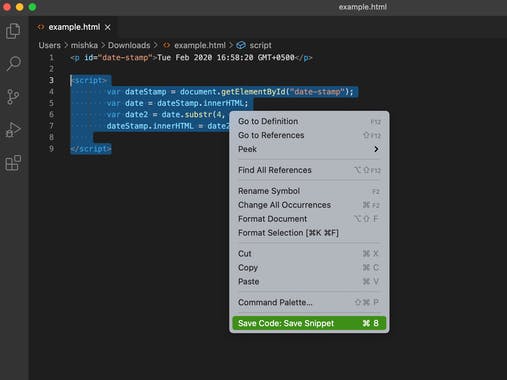Open the Search view icon
This screenshot has height=380, width=507.
13,63
